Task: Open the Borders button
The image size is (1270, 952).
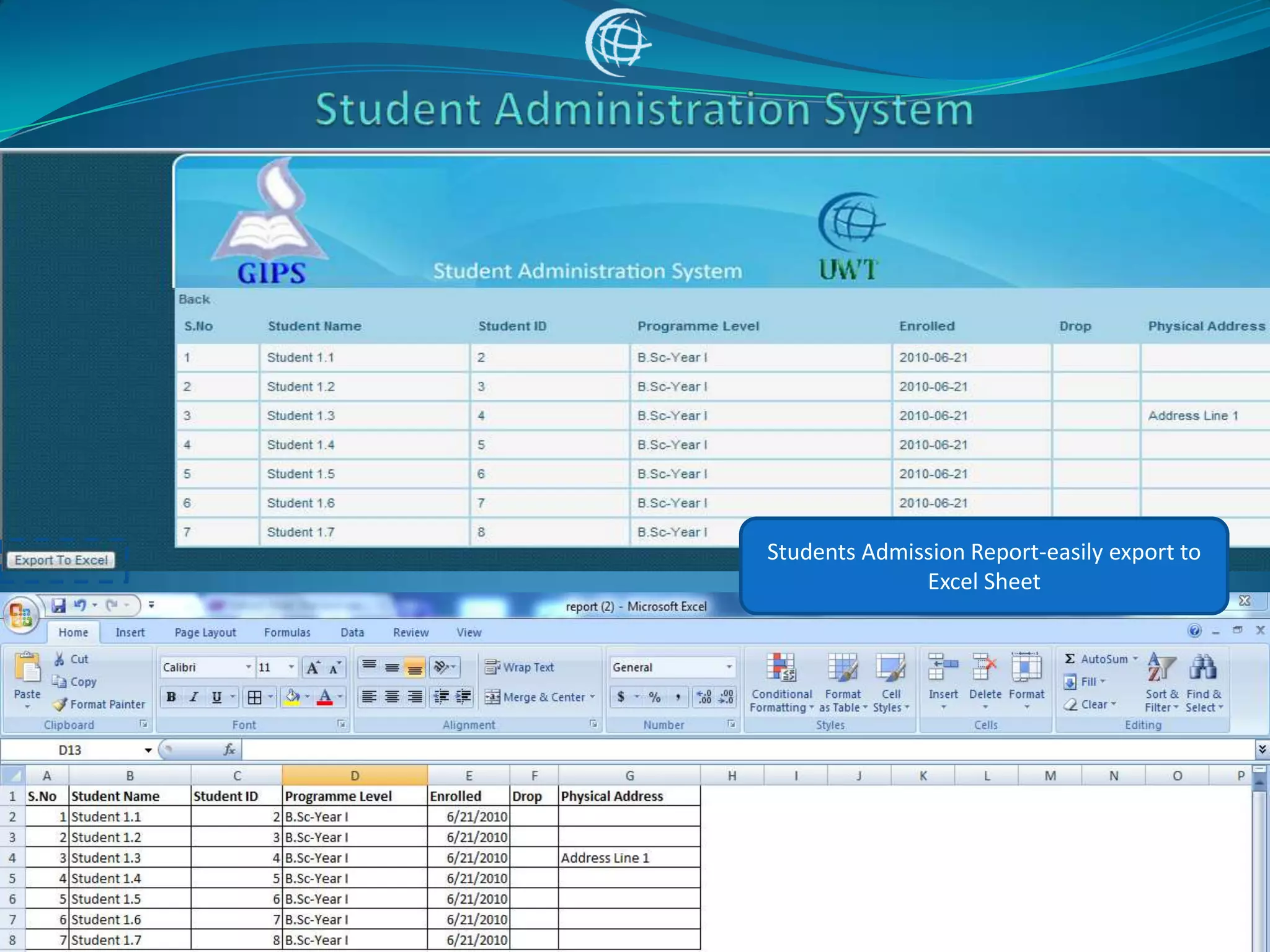Action: coord(254,697)
